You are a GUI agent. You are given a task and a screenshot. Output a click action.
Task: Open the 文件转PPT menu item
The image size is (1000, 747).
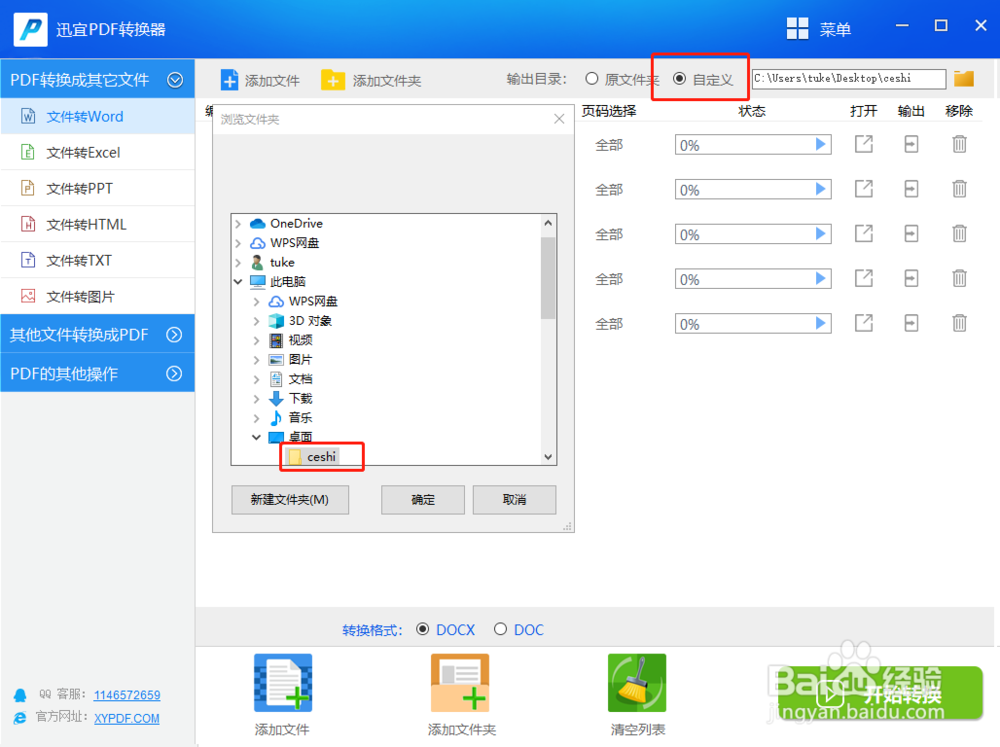[98, 188]
